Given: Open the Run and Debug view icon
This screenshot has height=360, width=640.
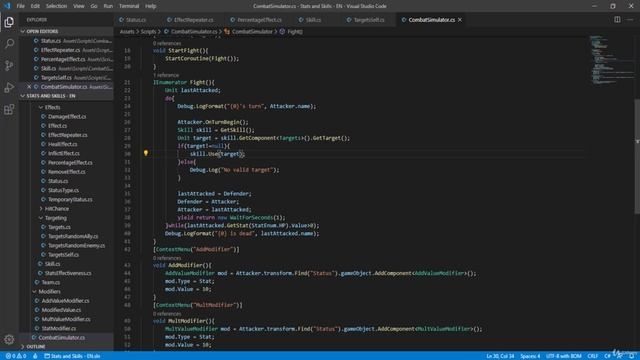Looking at the screenshot, I should click(x=9, y=87).
